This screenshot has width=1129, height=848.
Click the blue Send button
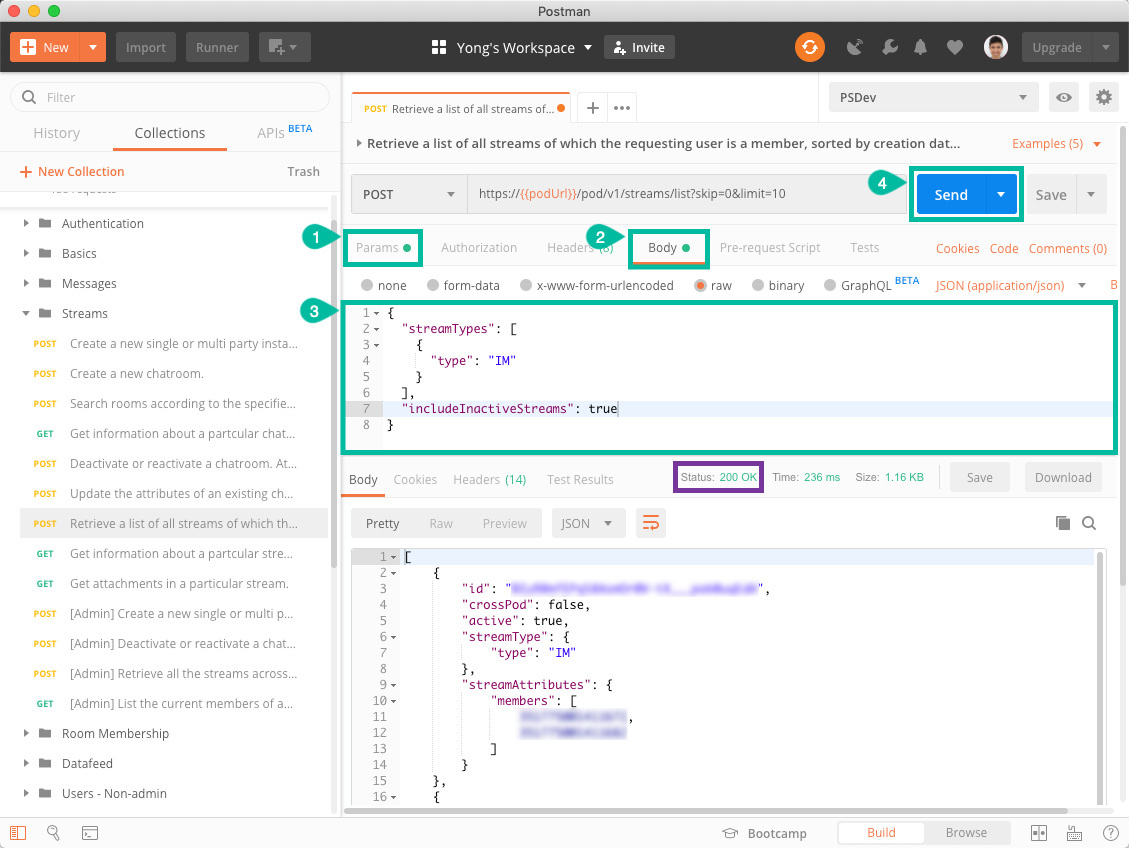point(950,194)
